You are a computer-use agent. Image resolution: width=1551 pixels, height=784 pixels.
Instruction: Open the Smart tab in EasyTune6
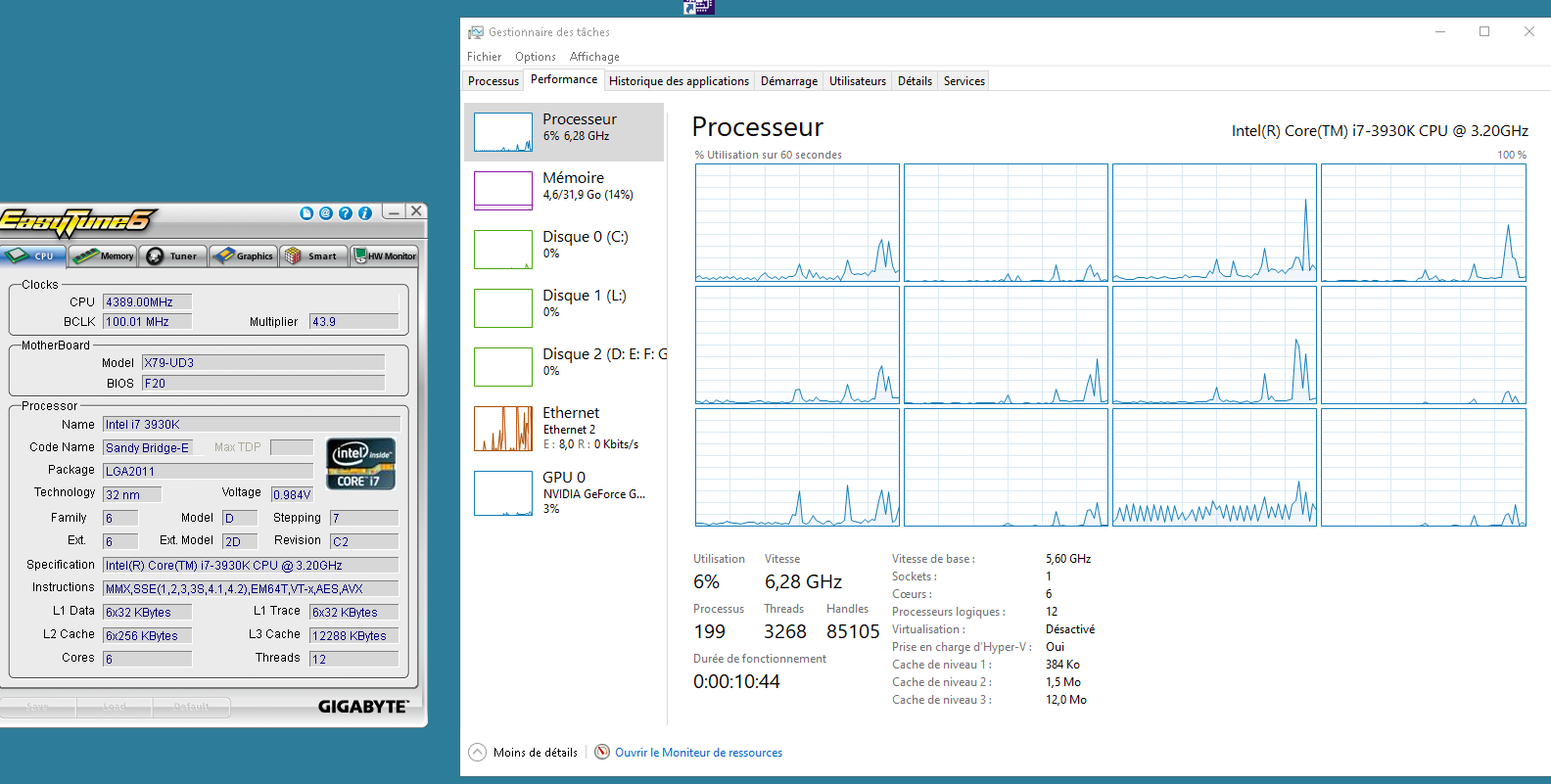coord(313,256)
